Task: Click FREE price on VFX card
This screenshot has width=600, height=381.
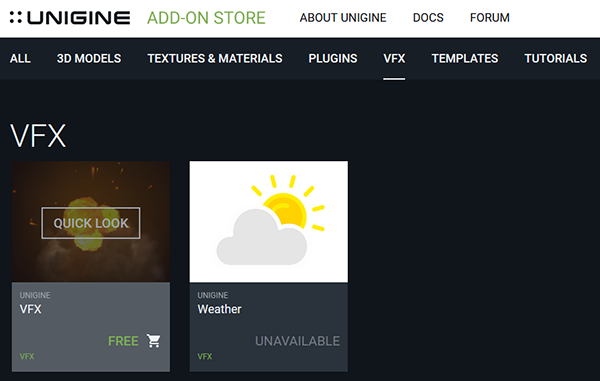Action: tap(123, 341)
